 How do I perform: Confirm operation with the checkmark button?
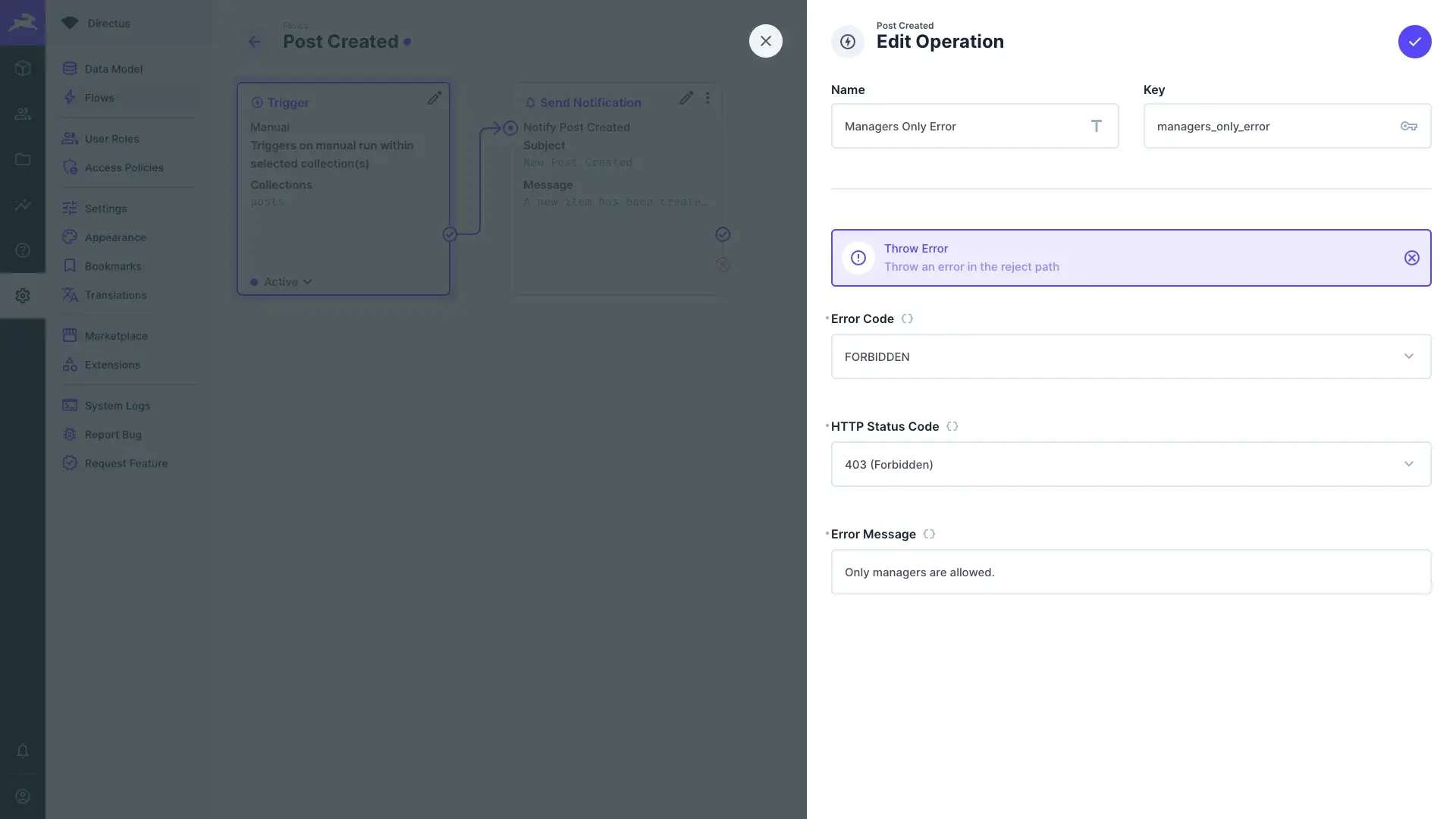tap(1414, 42)
